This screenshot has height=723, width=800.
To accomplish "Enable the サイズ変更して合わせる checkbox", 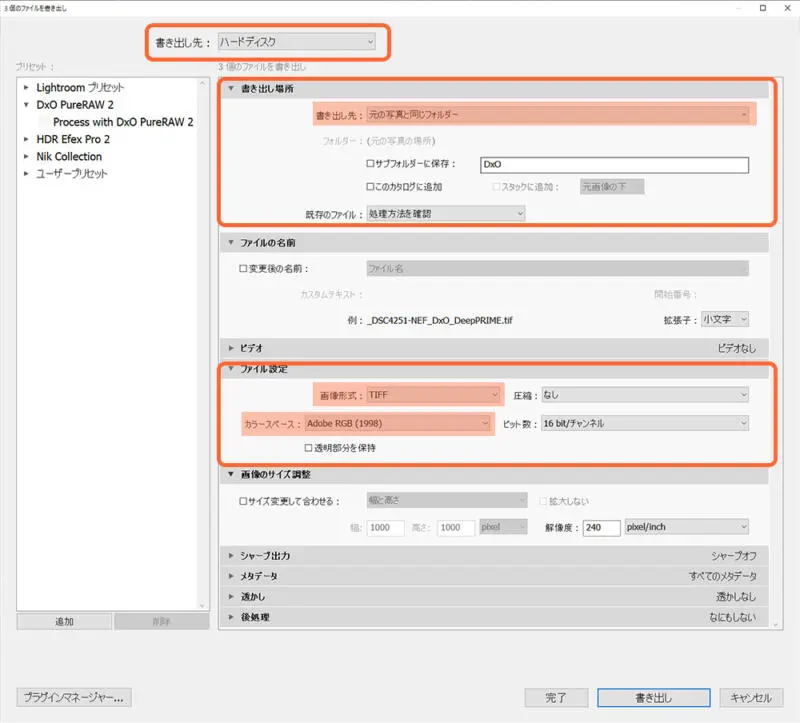I will [x=243, y=501].
